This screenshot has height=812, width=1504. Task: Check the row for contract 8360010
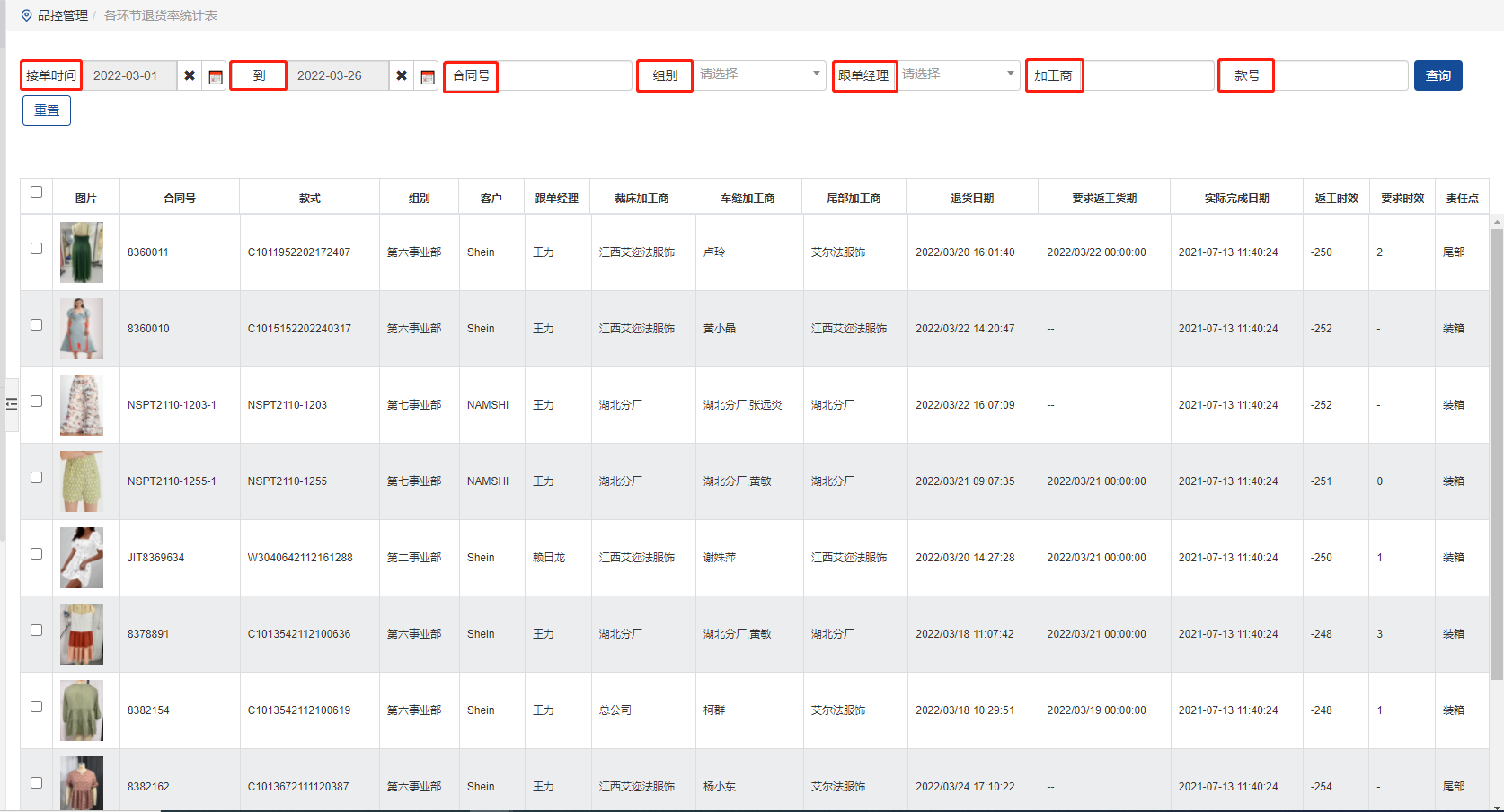coord(36,324)
